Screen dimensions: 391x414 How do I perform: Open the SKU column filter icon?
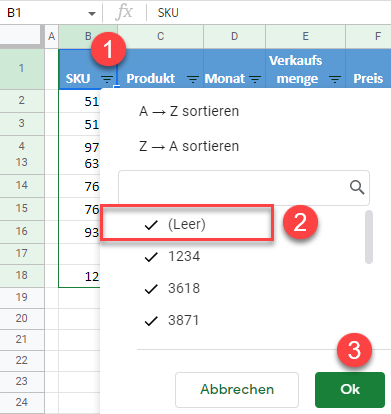pos(107,79)
